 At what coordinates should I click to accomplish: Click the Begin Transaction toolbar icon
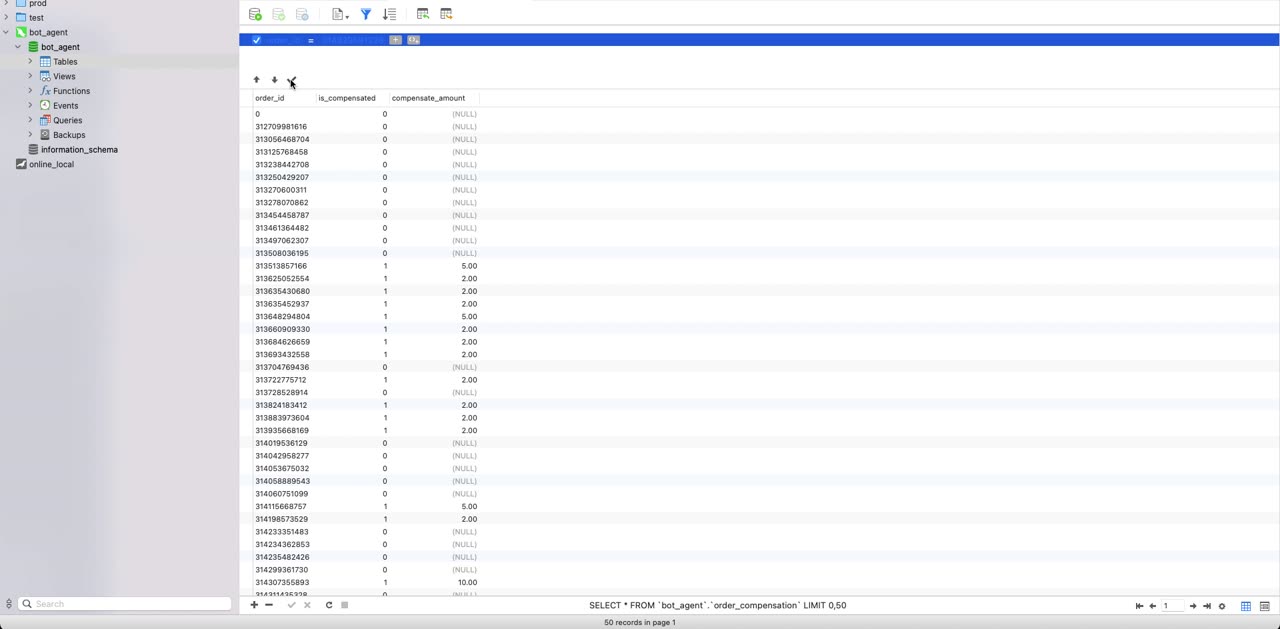tap(255, 14)
